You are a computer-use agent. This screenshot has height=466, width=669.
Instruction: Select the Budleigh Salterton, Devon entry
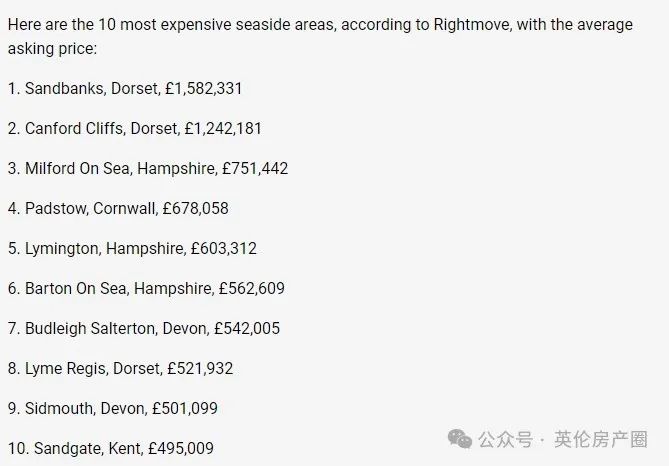coord(144,329)
